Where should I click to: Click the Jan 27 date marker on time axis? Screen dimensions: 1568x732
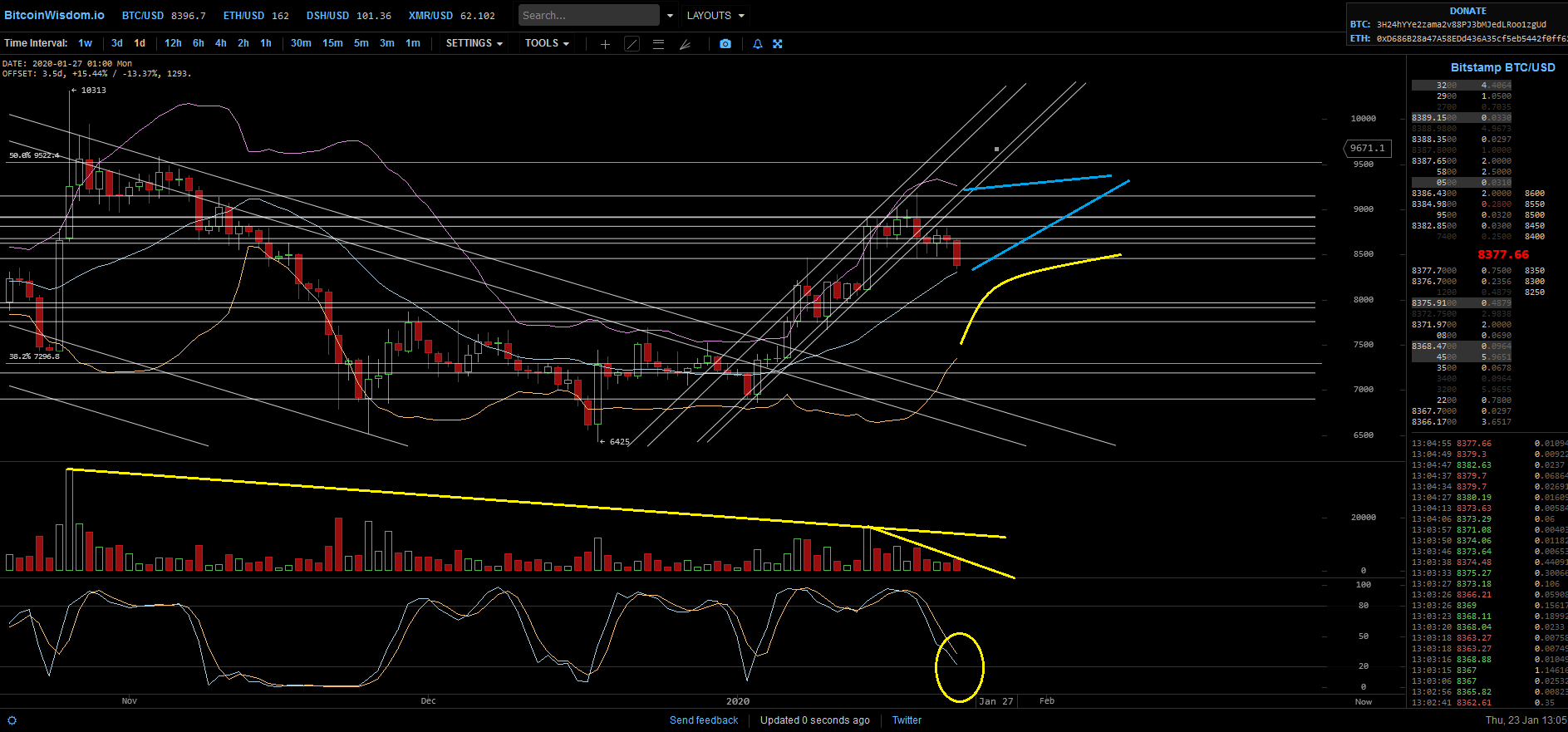click(996, 701)
